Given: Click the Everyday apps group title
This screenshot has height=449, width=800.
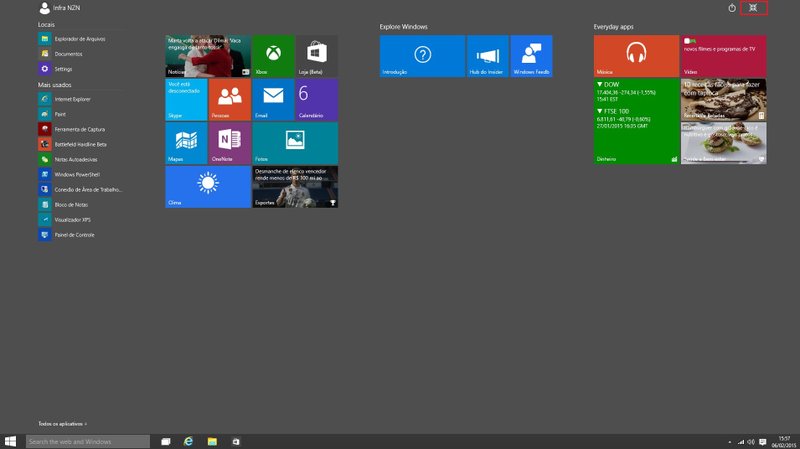Looking at the screenshot, I should (613, 27).
